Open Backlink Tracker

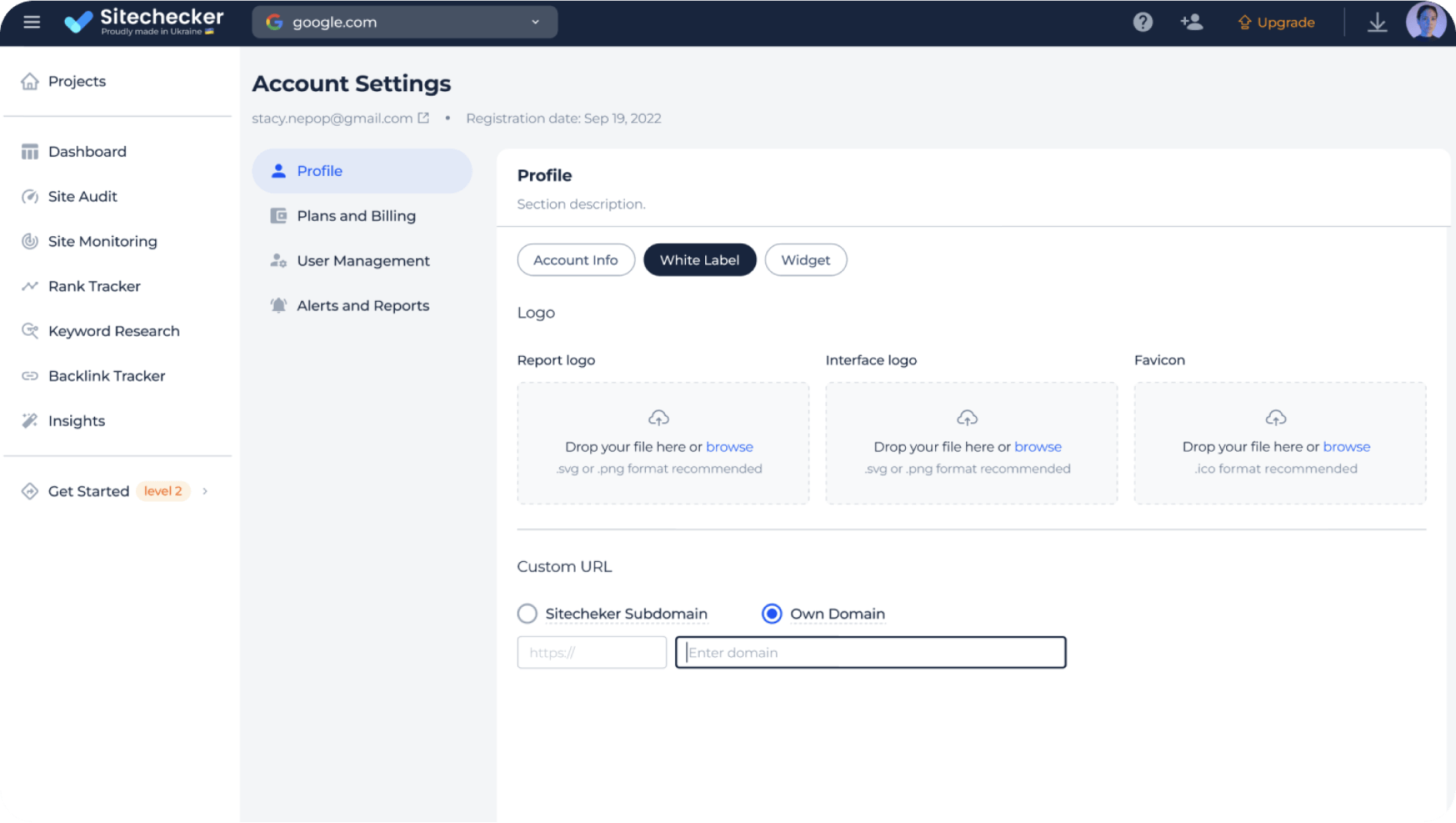point(106,375)
